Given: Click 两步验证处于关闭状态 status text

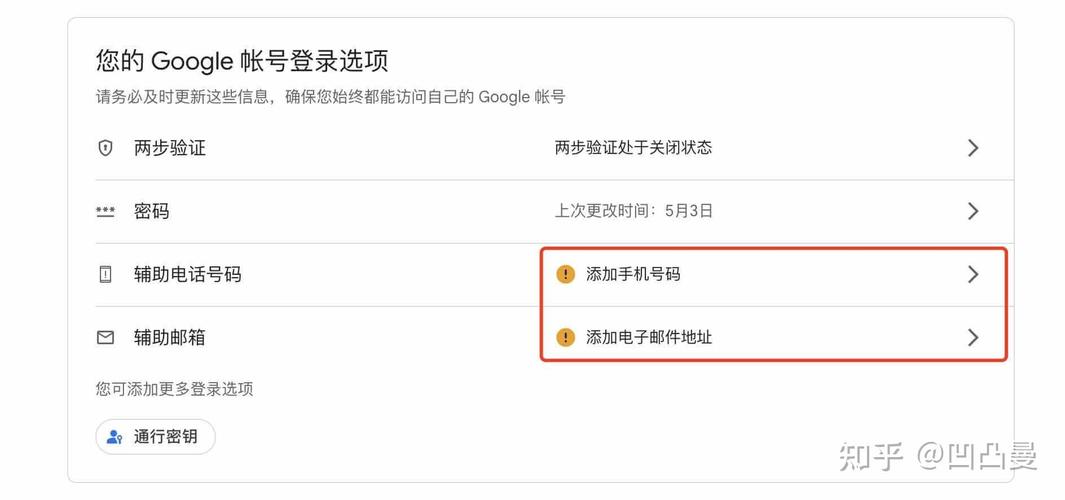Looking at the screenshot, I should (x=633, y=148).
